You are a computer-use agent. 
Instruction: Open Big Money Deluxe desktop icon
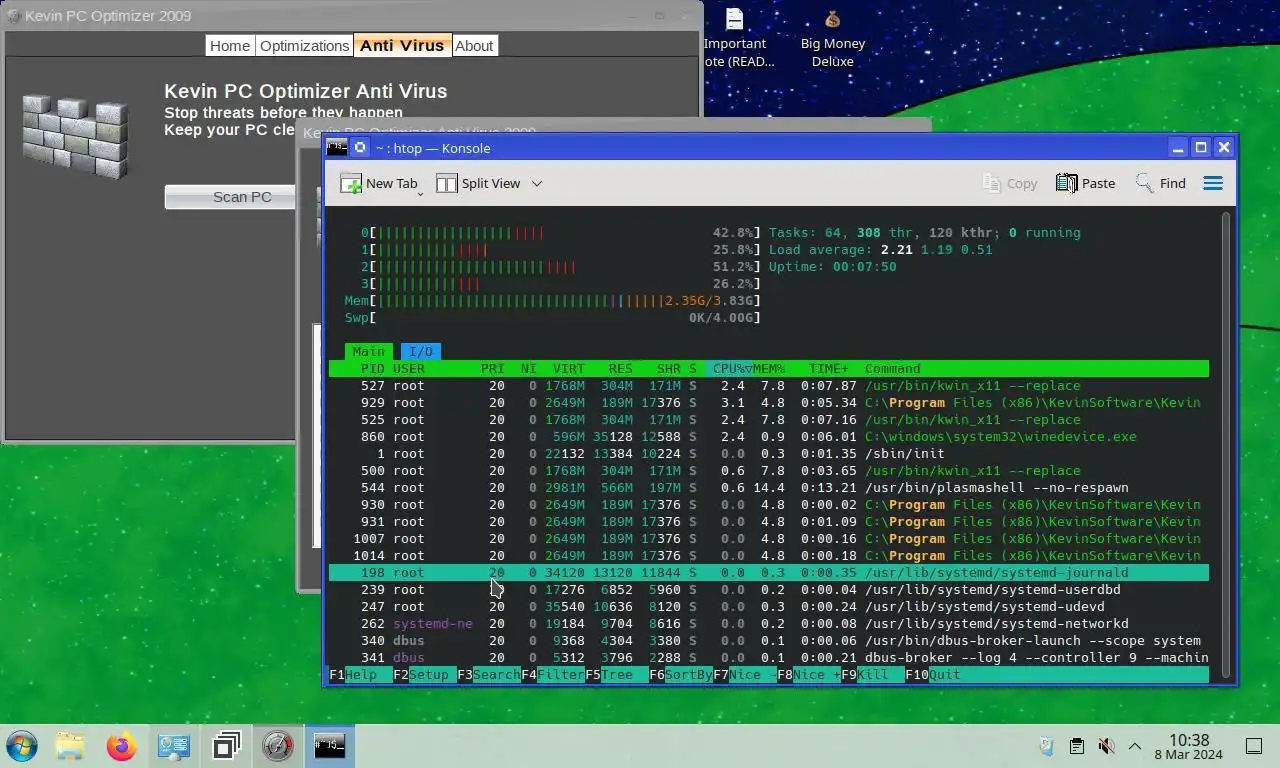(x=833, y=38)
